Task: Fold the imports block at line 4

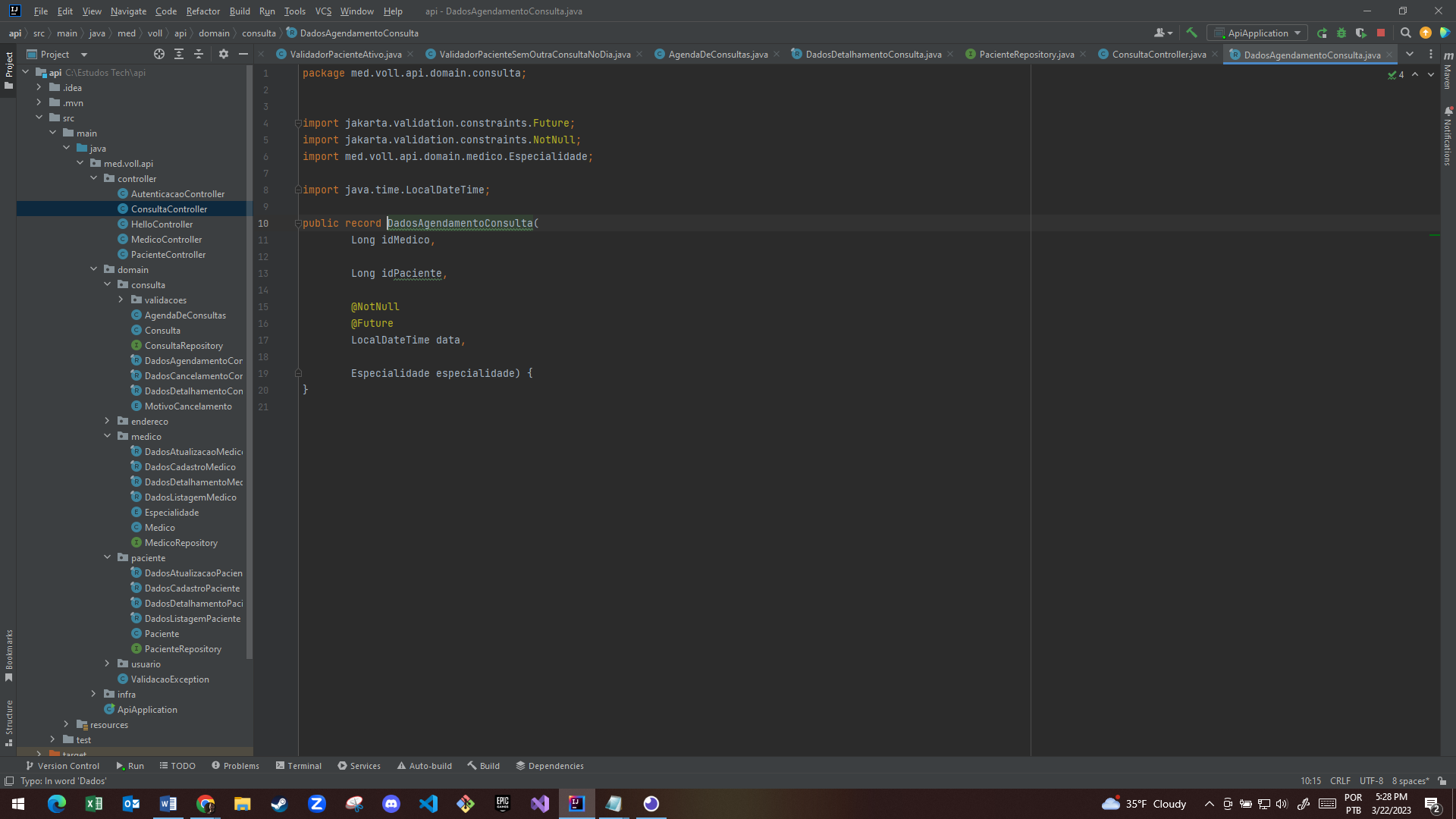Action: (x=298, y=123)
